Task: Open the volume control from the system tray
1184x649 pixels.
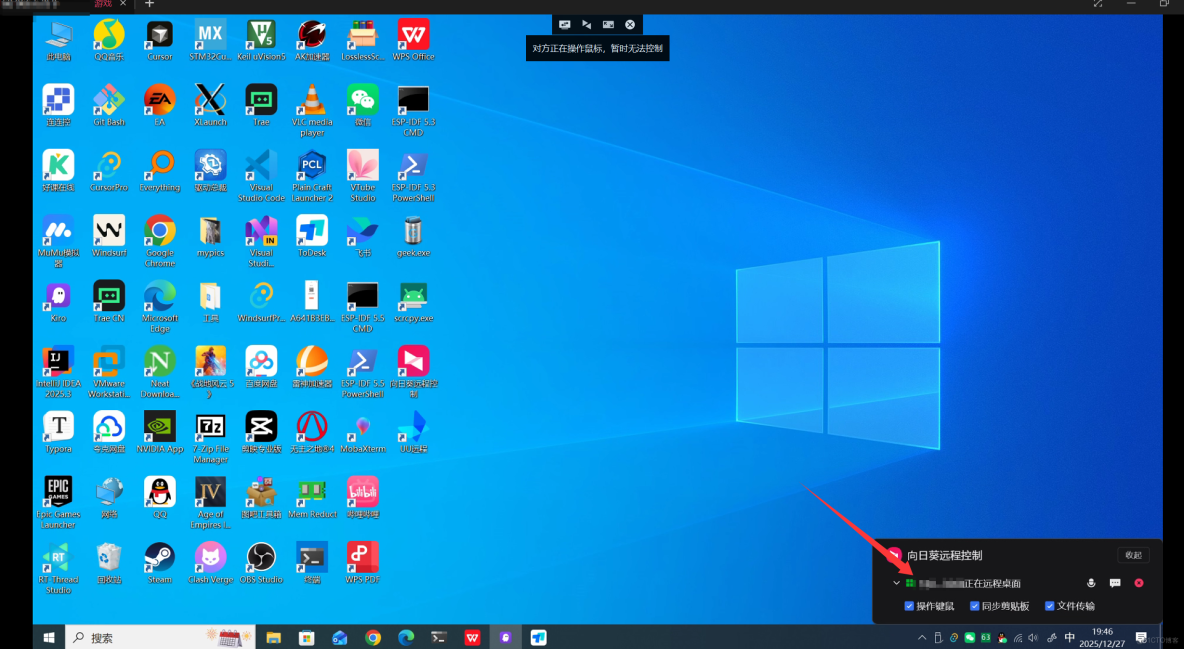Action: pos(1032,637)
